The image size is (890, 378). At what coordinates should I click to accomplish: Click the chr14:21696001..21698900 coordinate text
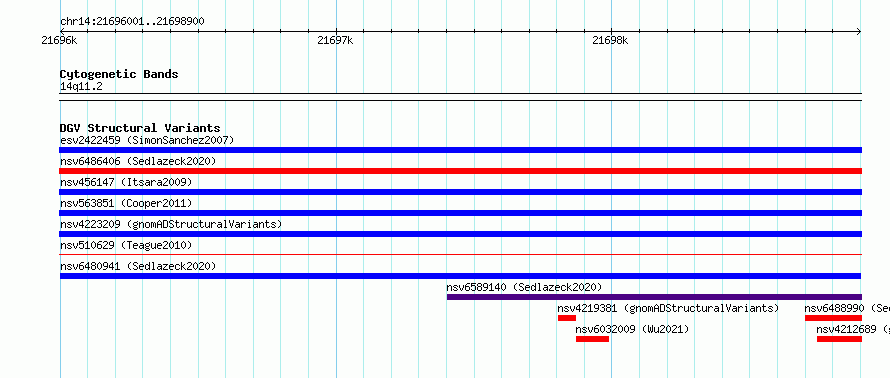click(x=132, y=22)
